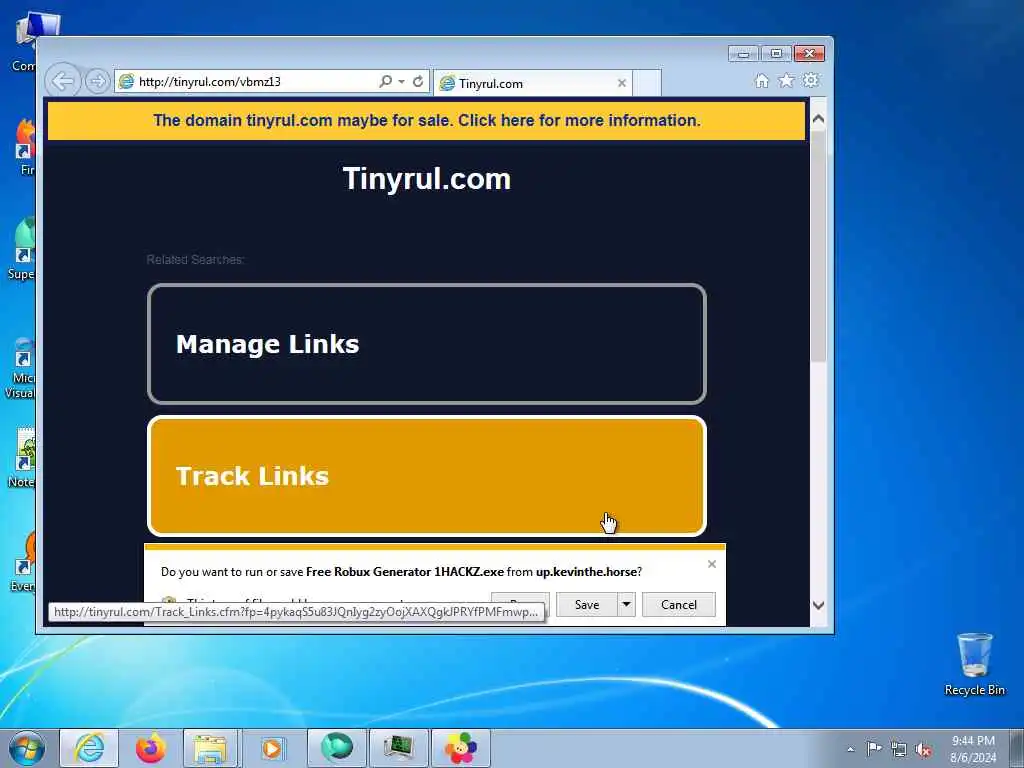Save the Free Robux Generator download

coord(586,605)
